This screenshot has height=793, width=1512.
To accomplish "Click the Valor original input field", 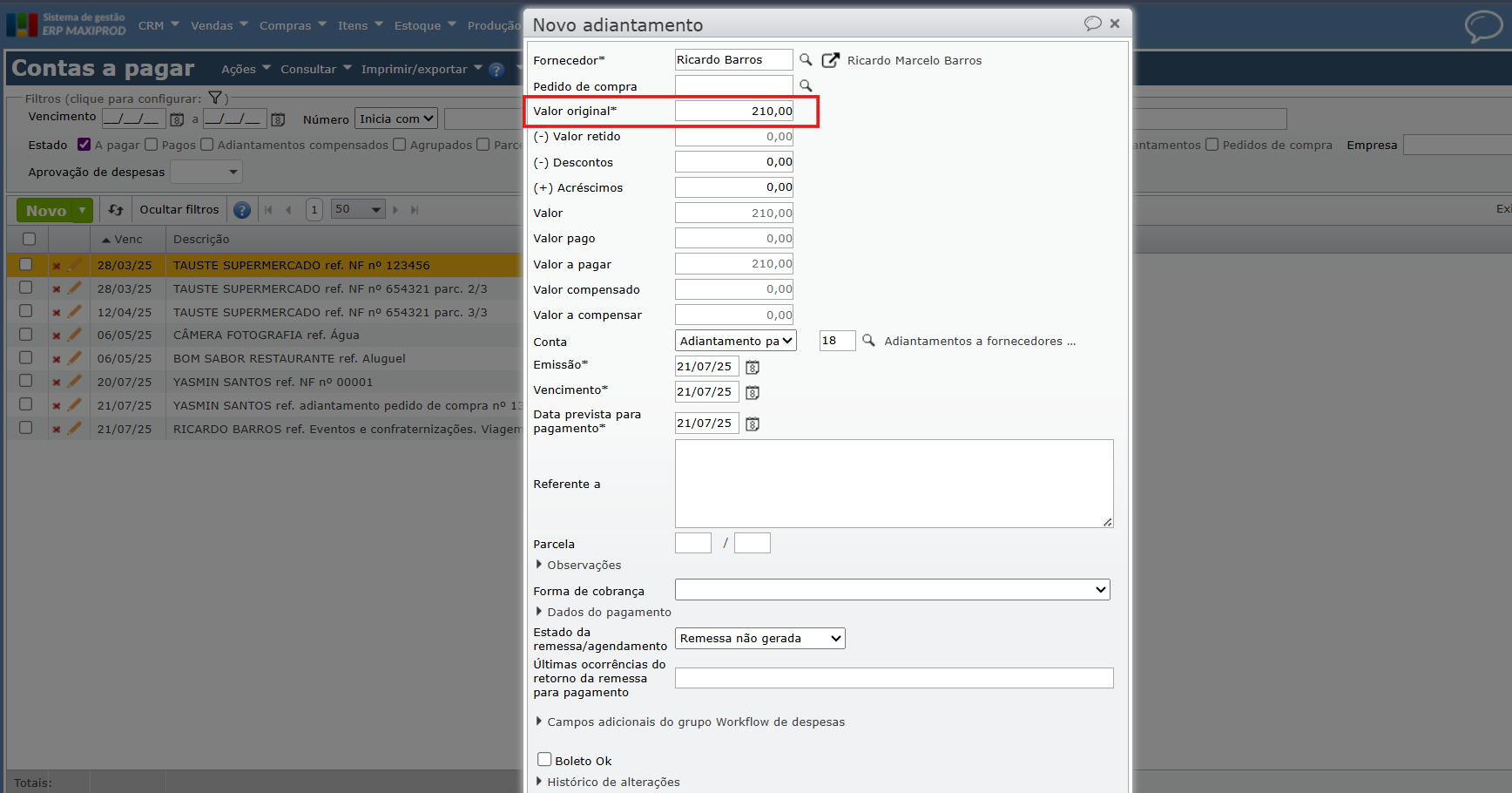I will [733, 111].
